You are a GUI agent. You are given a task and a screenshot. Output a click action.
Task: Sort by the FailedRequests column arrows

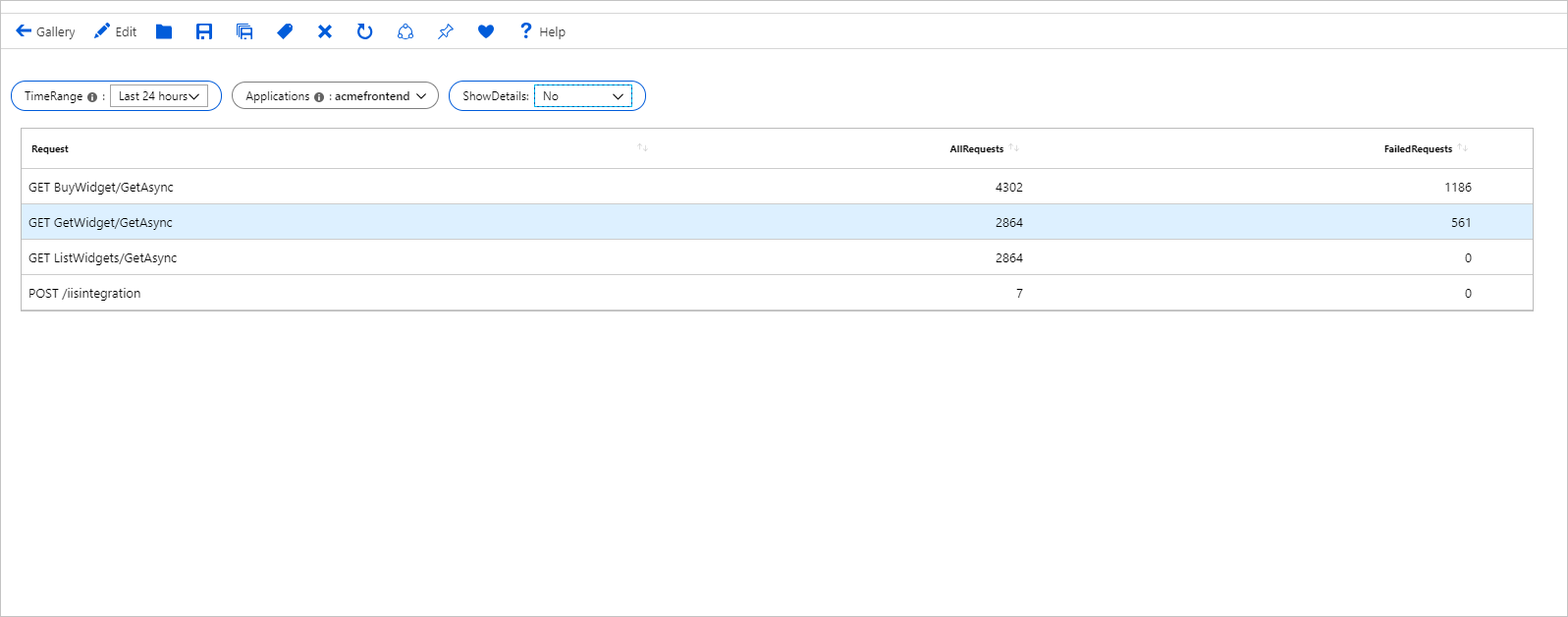tap(1463, 147)
